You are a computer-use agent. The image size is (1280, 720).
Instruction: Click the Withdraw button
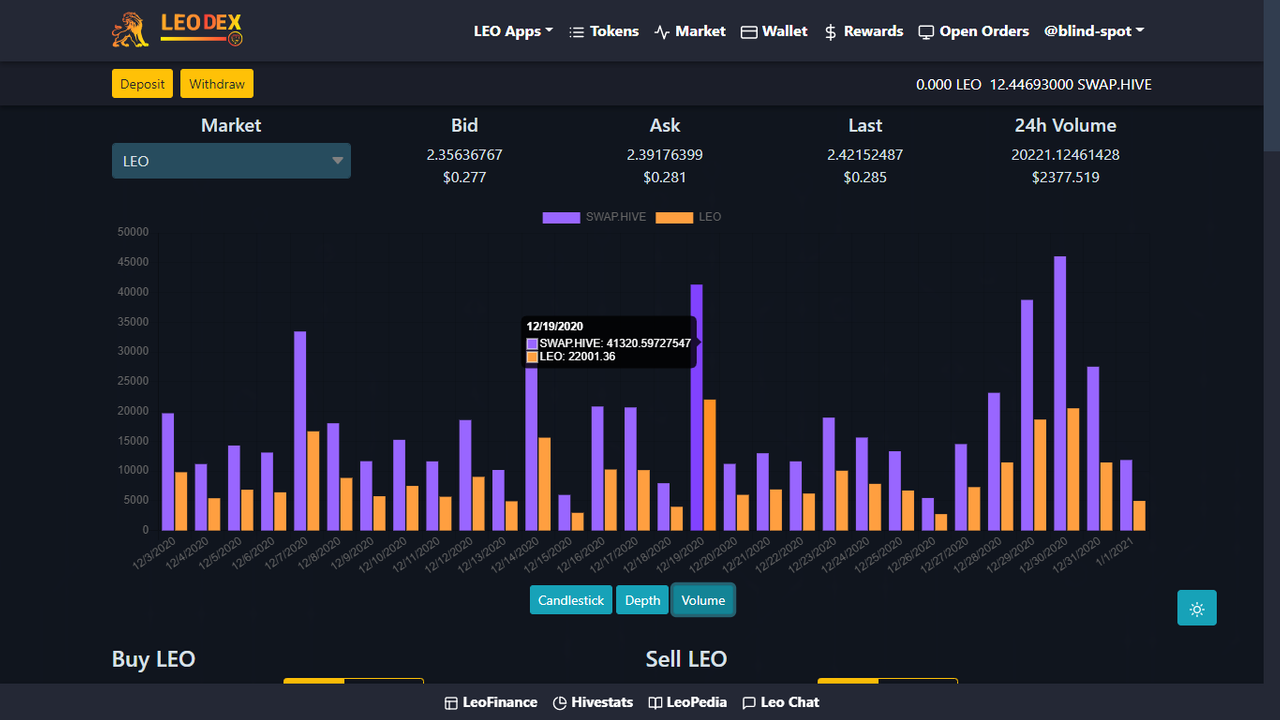pos(217,84)
